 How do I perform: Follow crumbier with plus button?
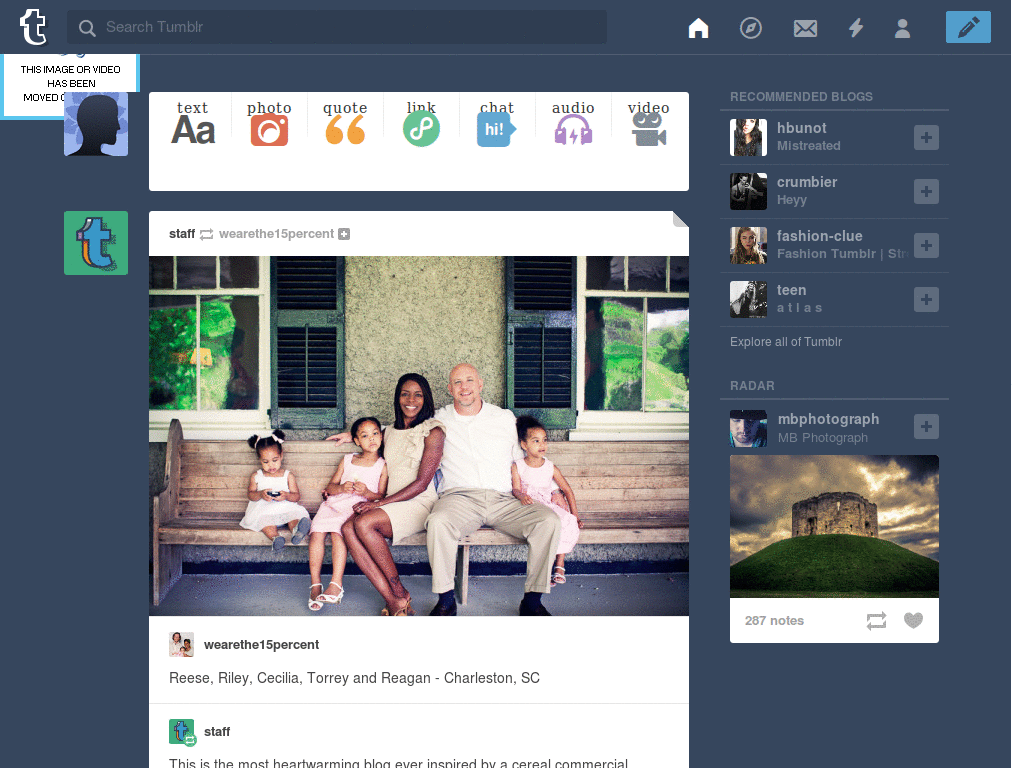926,191
